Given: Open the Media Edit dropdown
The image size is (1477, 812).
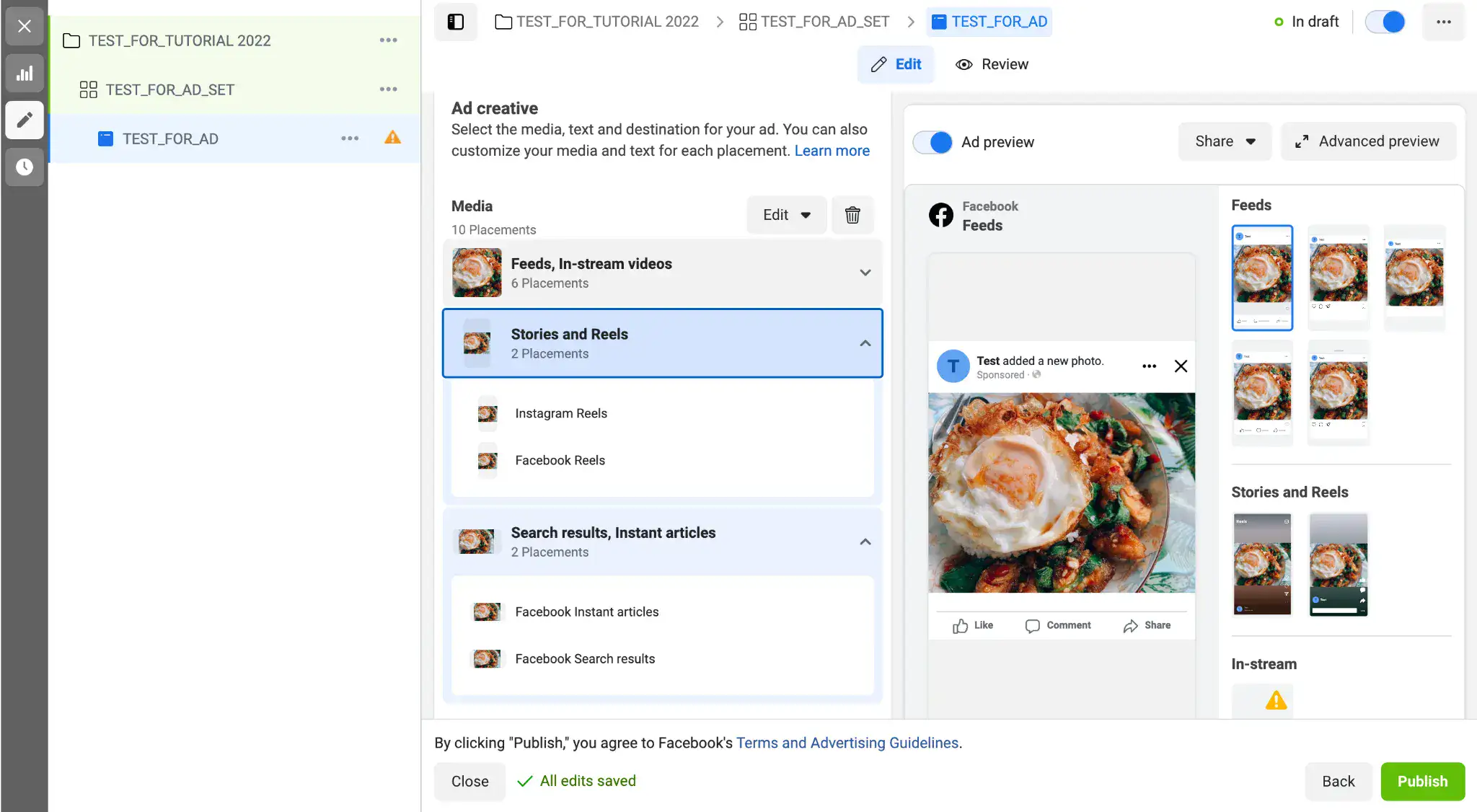Looking at the screenshot, I should coord(786,215).
